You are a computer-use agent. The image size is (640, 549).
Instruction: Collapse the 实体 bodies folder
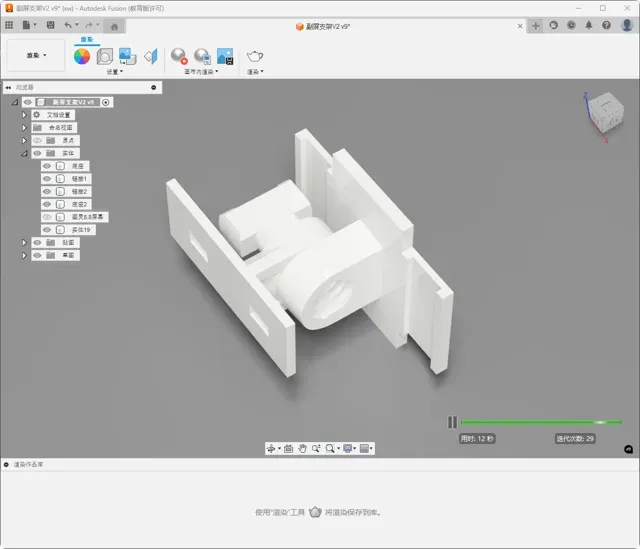[x=24, y=153]
